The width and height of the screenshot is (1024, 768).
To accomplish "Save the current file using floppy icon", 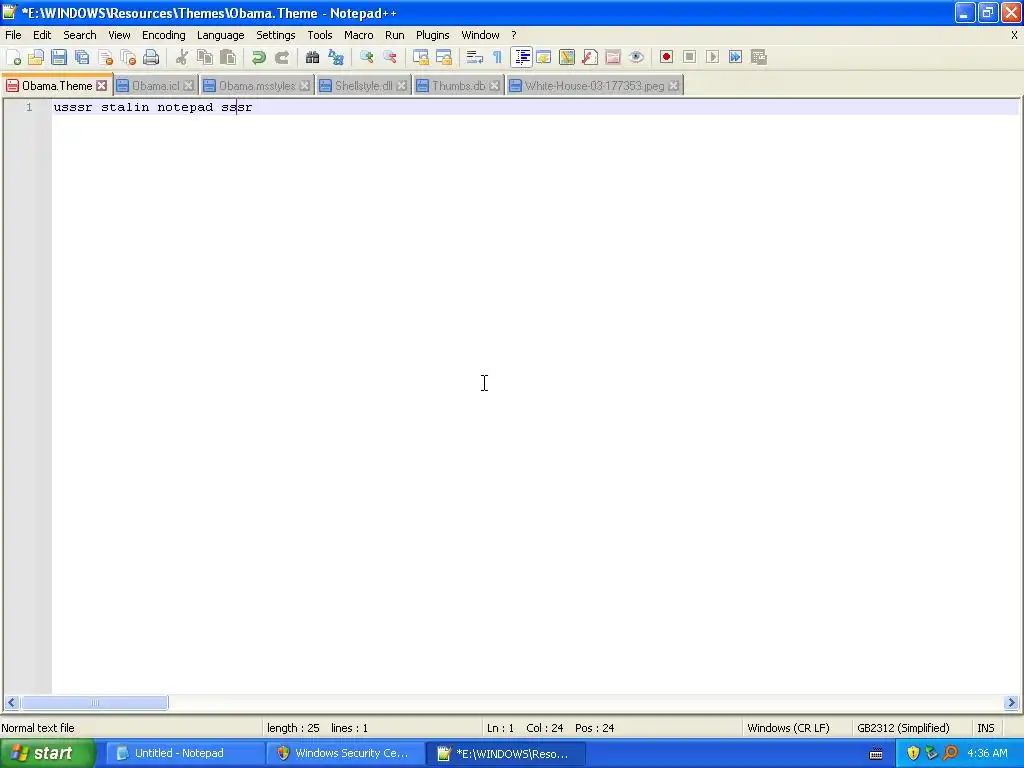I will (59, 57).
